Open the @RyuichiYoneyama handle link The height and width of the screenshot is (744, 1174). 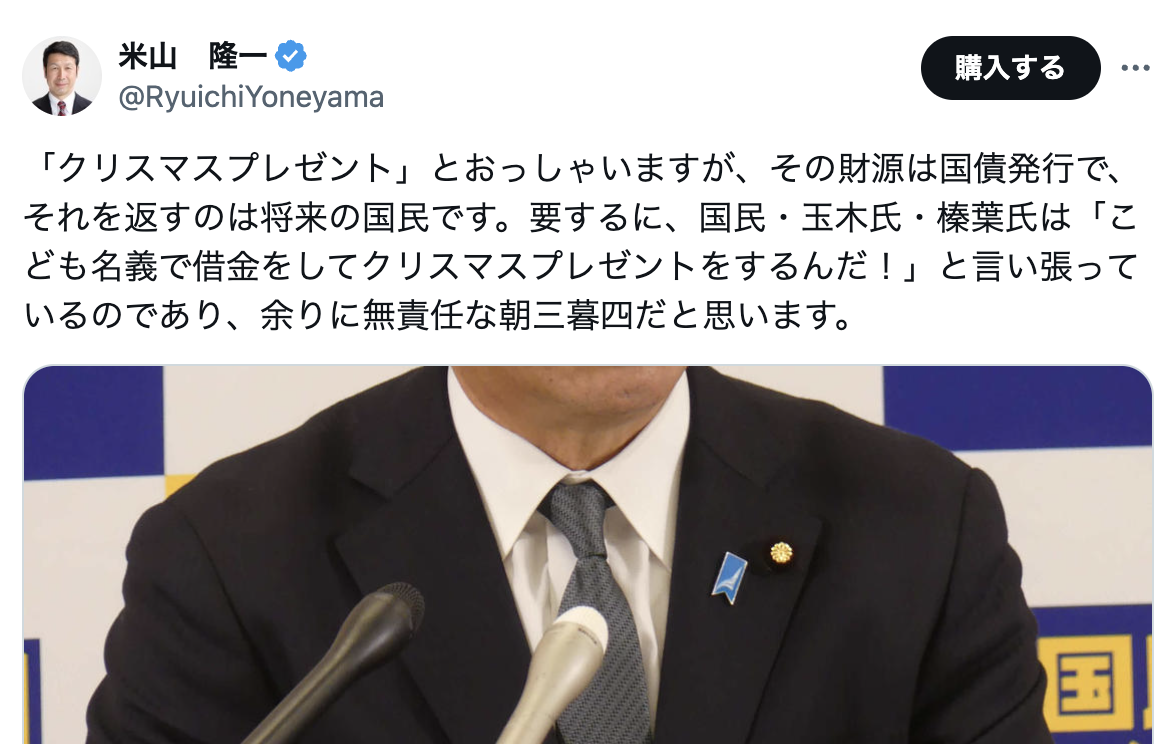[251, 97]
